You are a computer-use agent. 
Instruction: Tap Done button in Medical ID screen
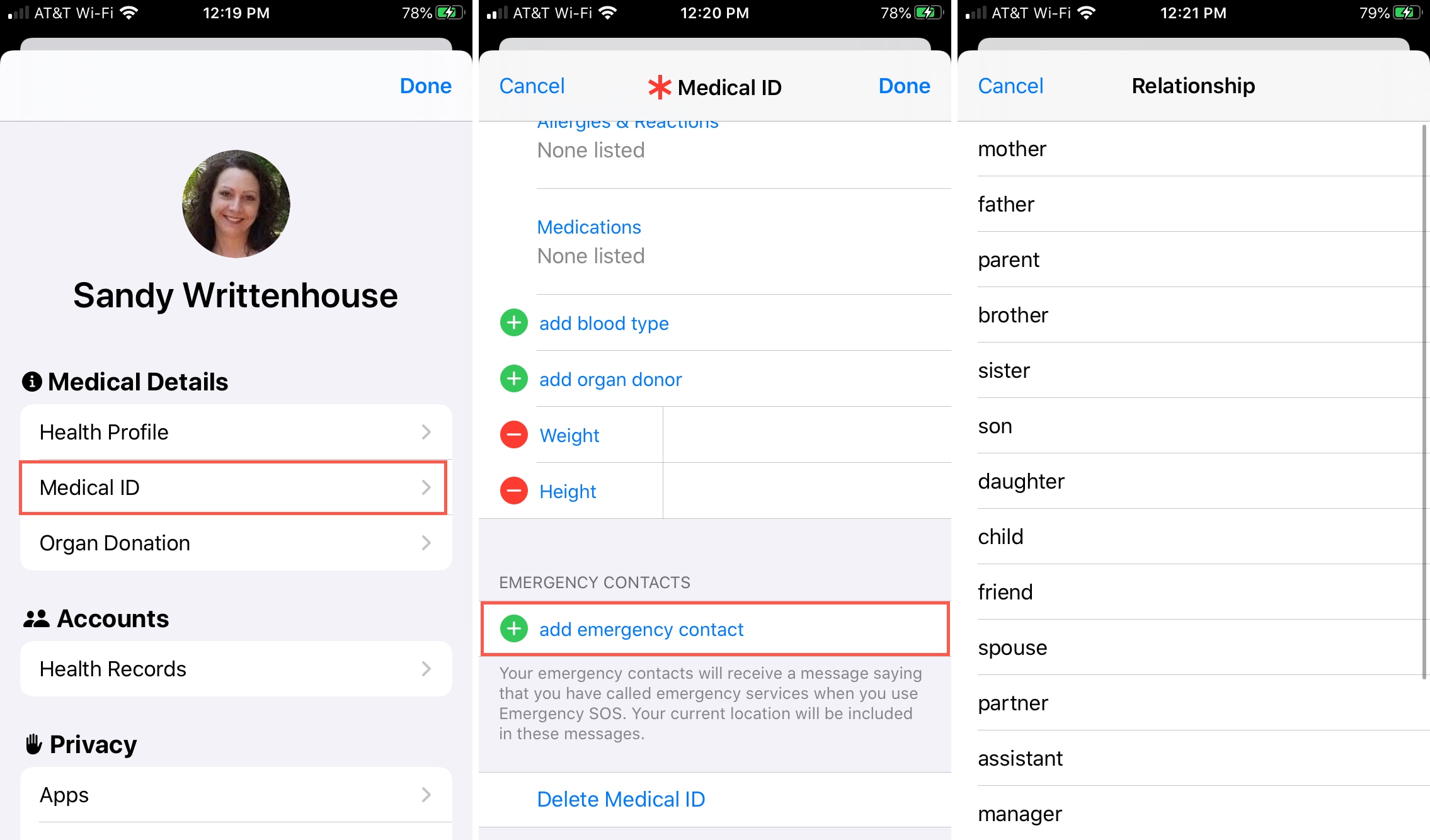coord(905,86)
